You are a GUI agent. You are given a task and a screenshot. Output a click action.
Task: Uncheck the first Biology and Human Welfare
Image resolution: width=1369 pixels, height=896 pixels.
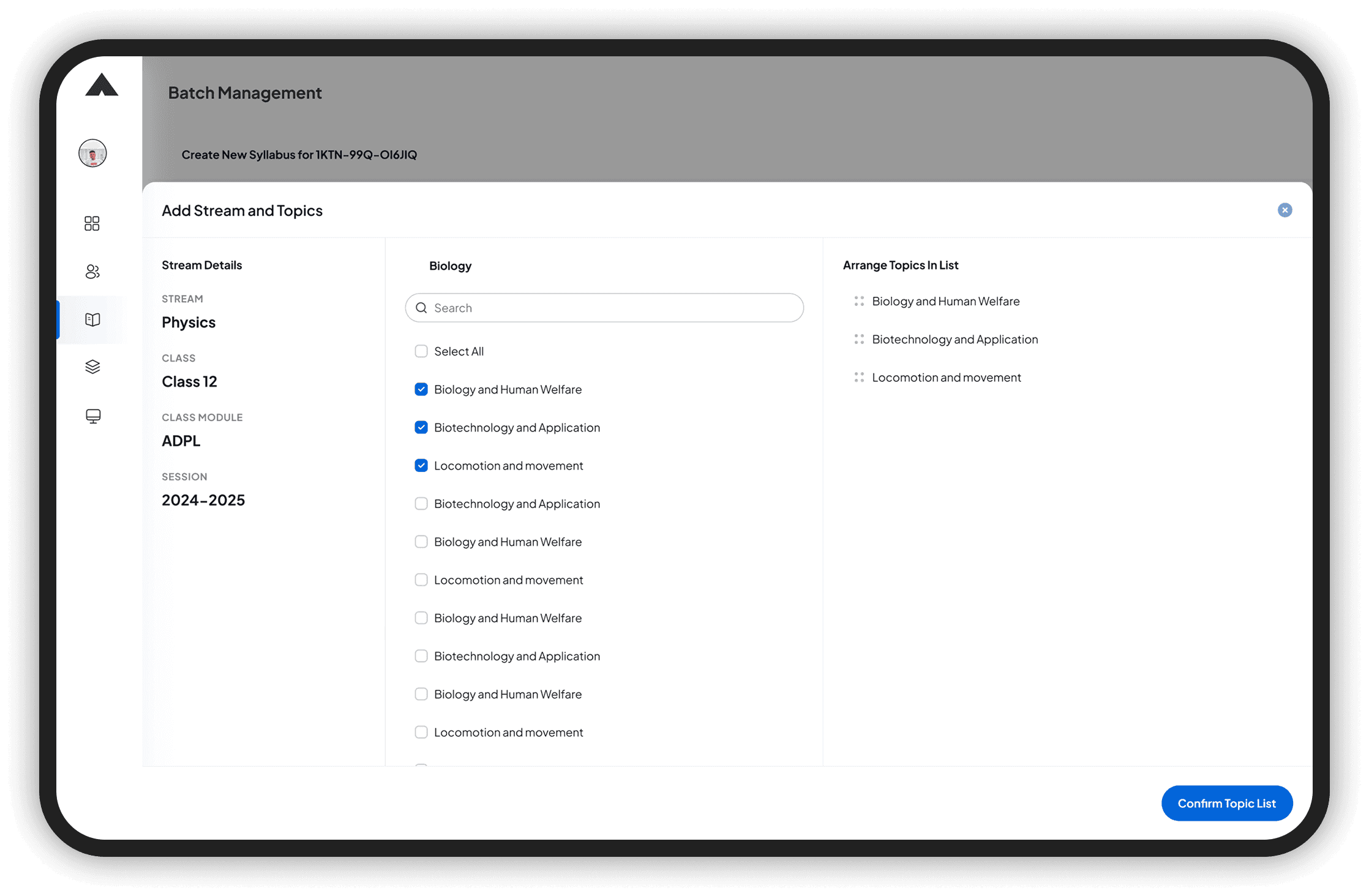(x=421, y=389)
